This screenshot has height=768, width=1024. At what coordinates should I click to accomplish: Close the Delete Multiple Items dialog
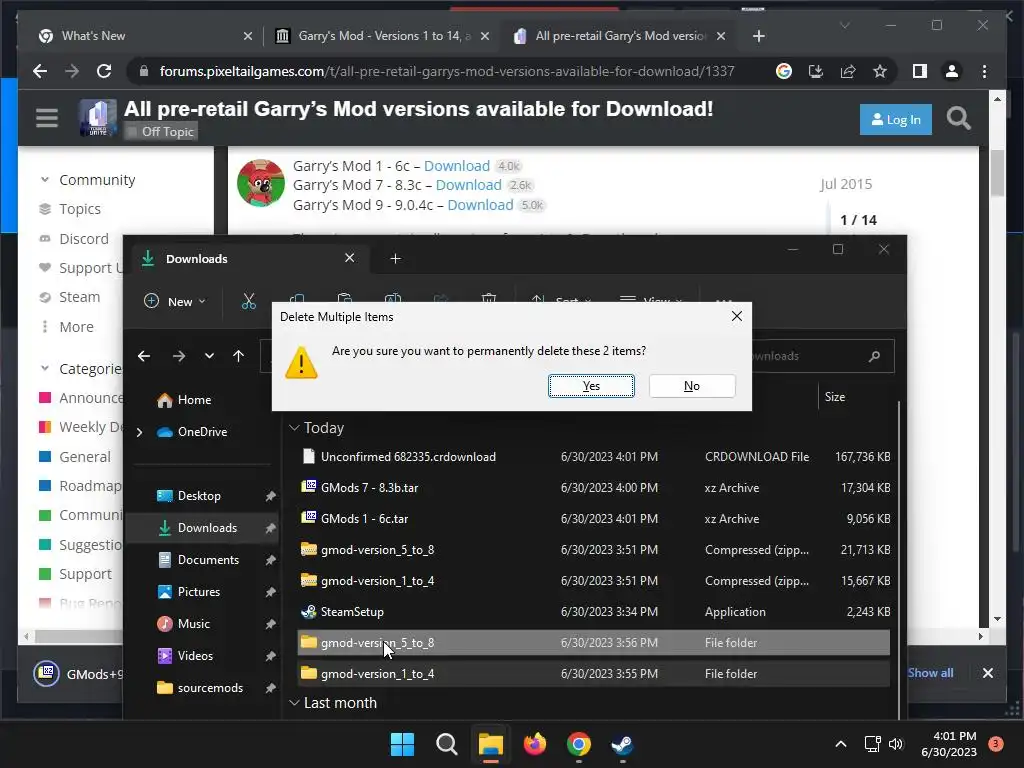737,317
